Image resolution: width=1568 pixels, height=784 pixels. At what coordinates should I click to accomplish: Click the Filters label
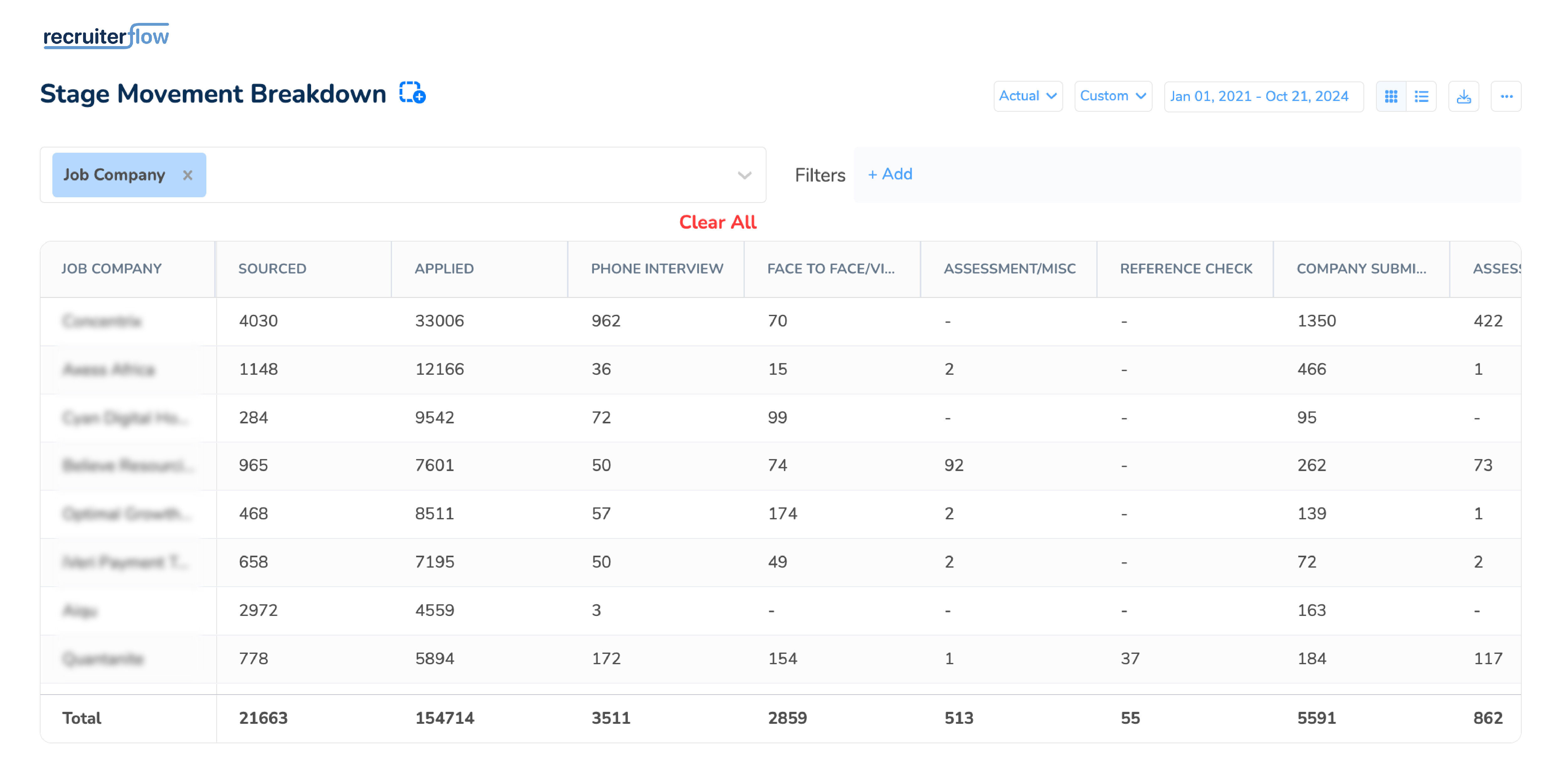(820, 175)
